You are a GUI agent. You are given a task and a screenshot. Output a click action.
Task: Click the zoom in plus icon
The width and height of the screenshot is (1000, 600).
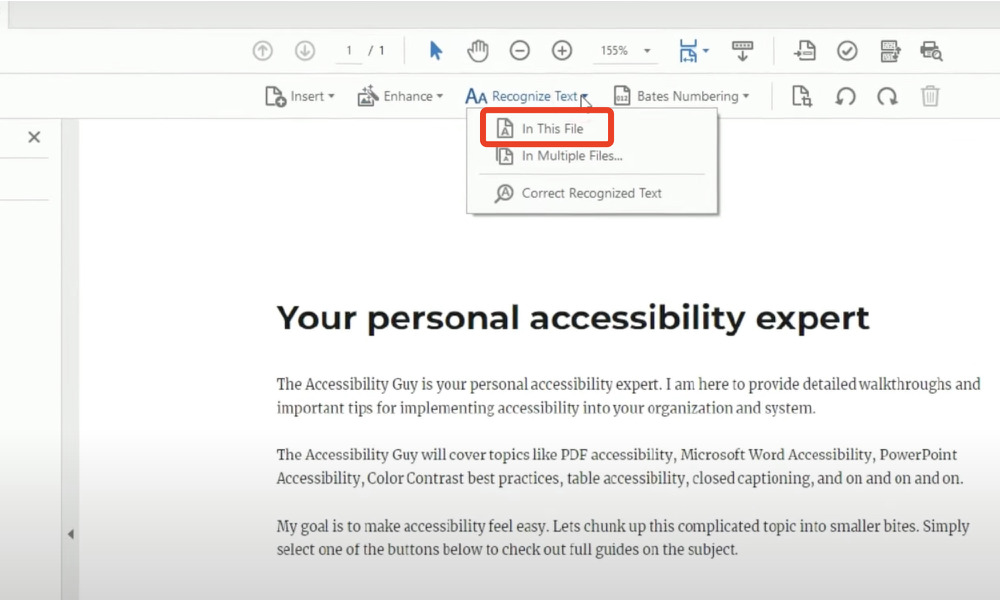point(561,50)
